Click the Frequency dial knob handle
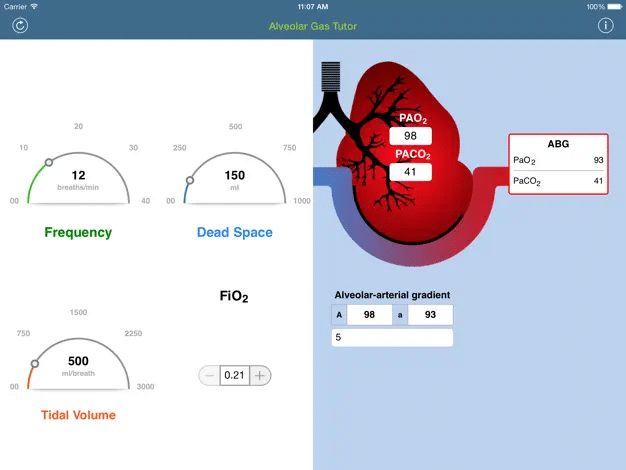This screenshot has height=470, width=626. click(49, 162)
